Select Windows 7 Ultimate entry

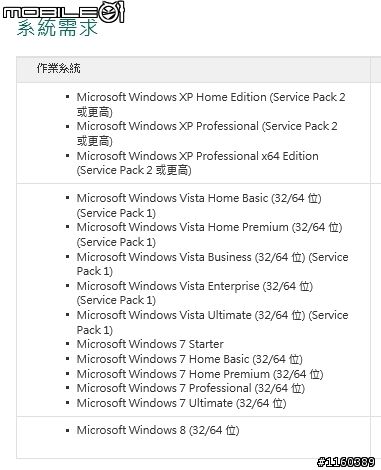(181, 403)
